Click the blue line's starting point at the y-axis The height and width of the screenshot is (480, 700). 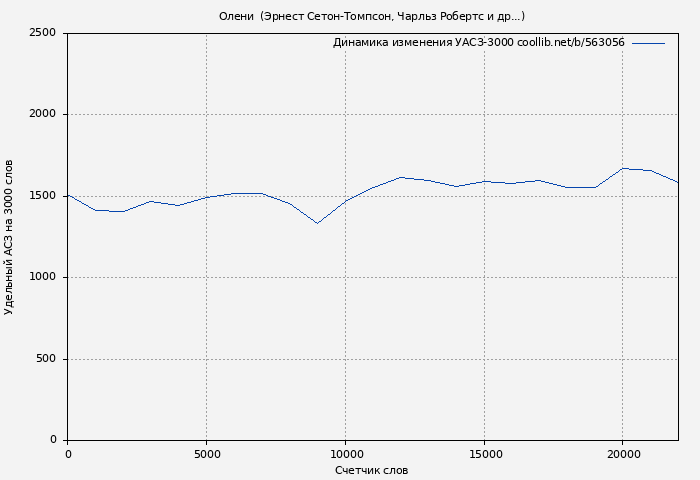[68, 195]
